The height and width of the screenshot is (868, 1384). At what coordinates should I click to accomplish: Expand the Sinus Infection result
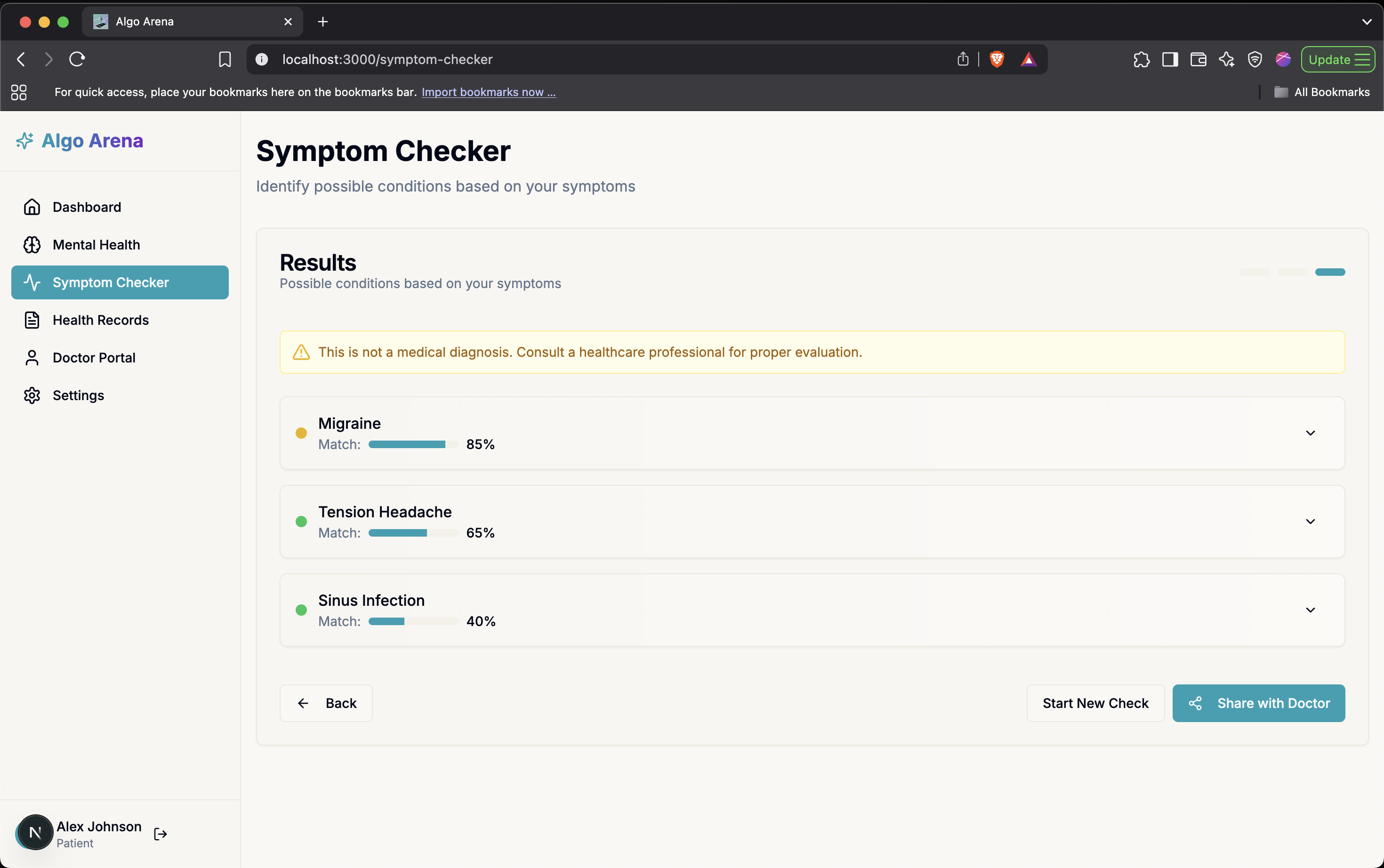(1310, 610)
